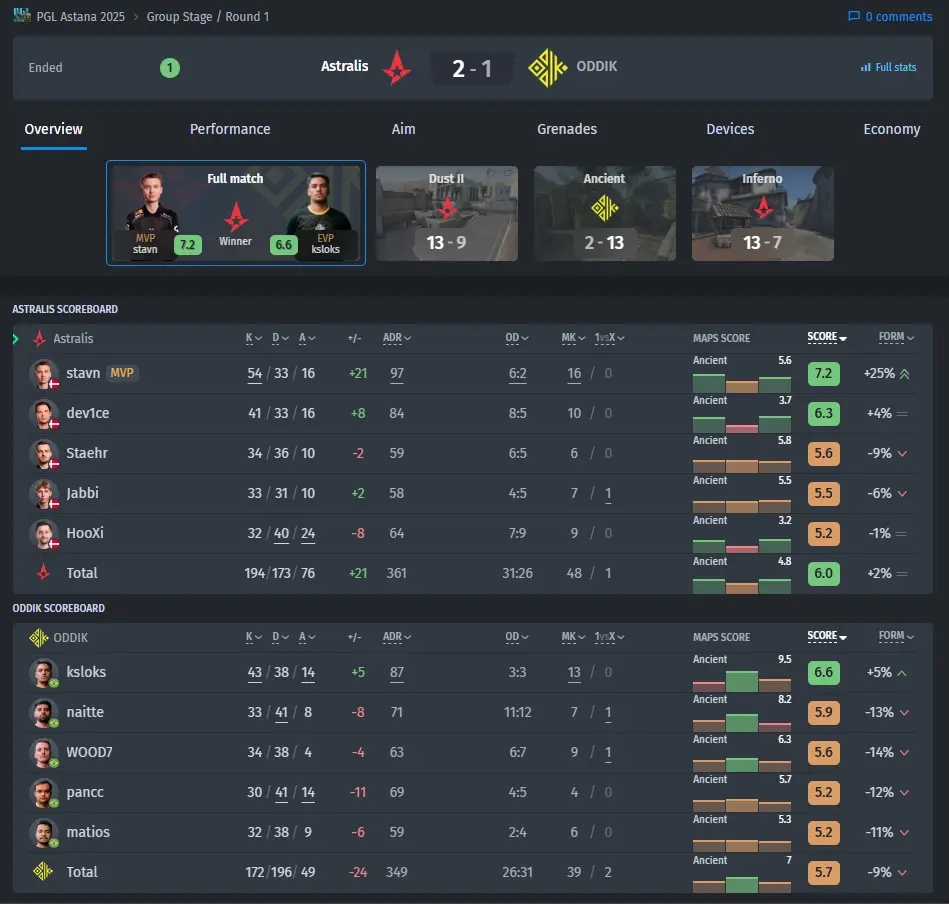Sort ODDIK scoreboard by ADR
The height and width of the screenshot is (904, 949).
[396, 637]
